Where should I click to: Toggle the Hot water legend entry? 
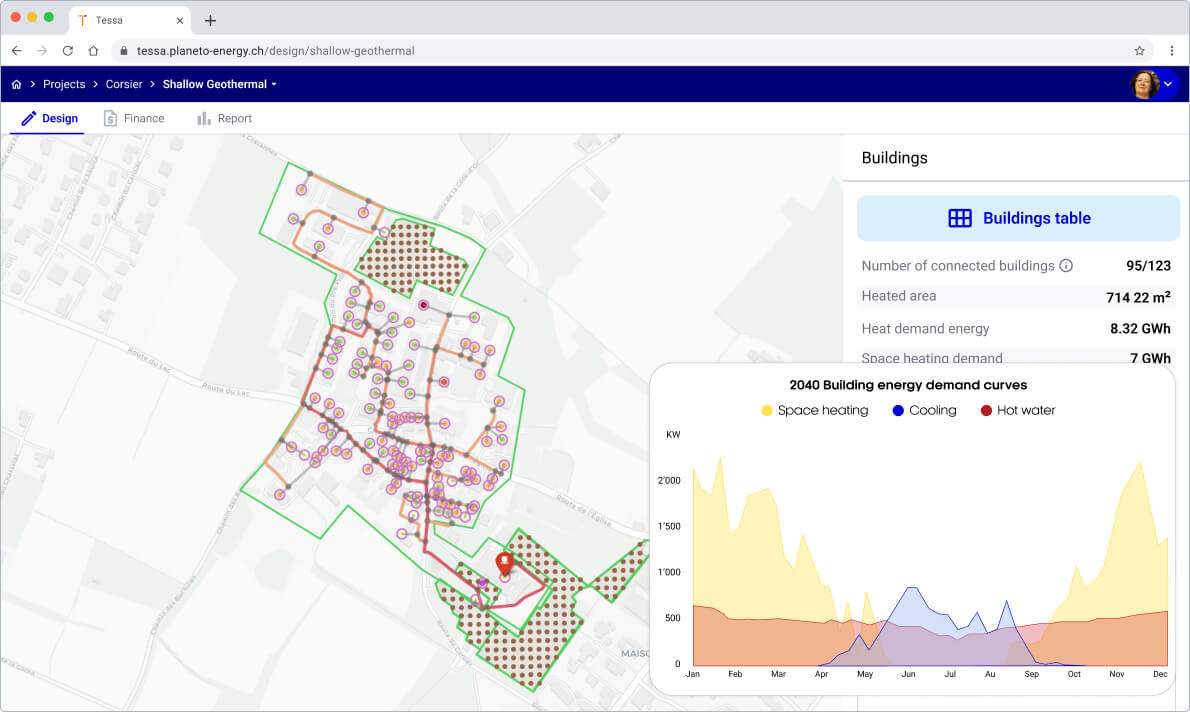[x=1018, y=410]
